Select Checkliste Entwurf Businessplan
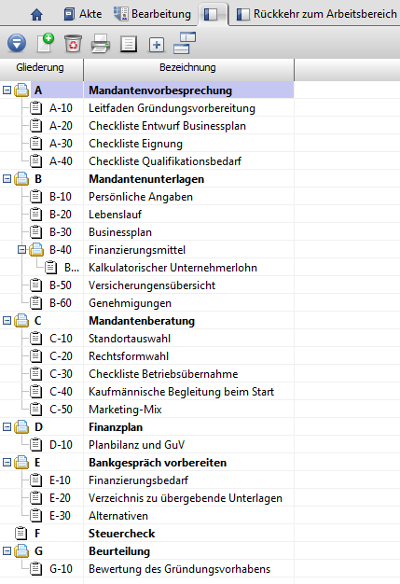 click(167, 126)
